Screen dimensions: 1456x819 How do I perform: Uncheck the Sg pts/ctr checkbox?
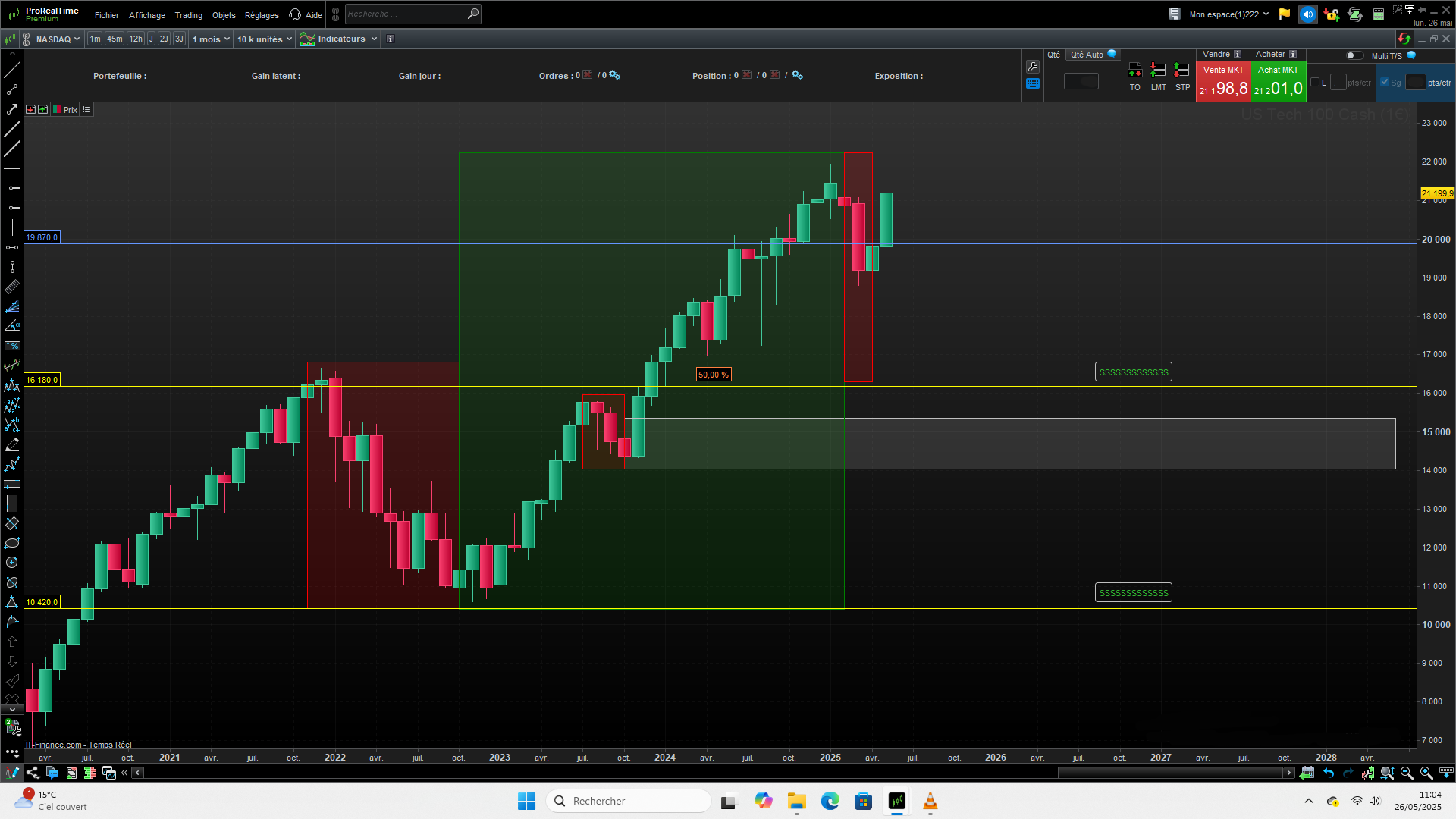(1385, 82)
